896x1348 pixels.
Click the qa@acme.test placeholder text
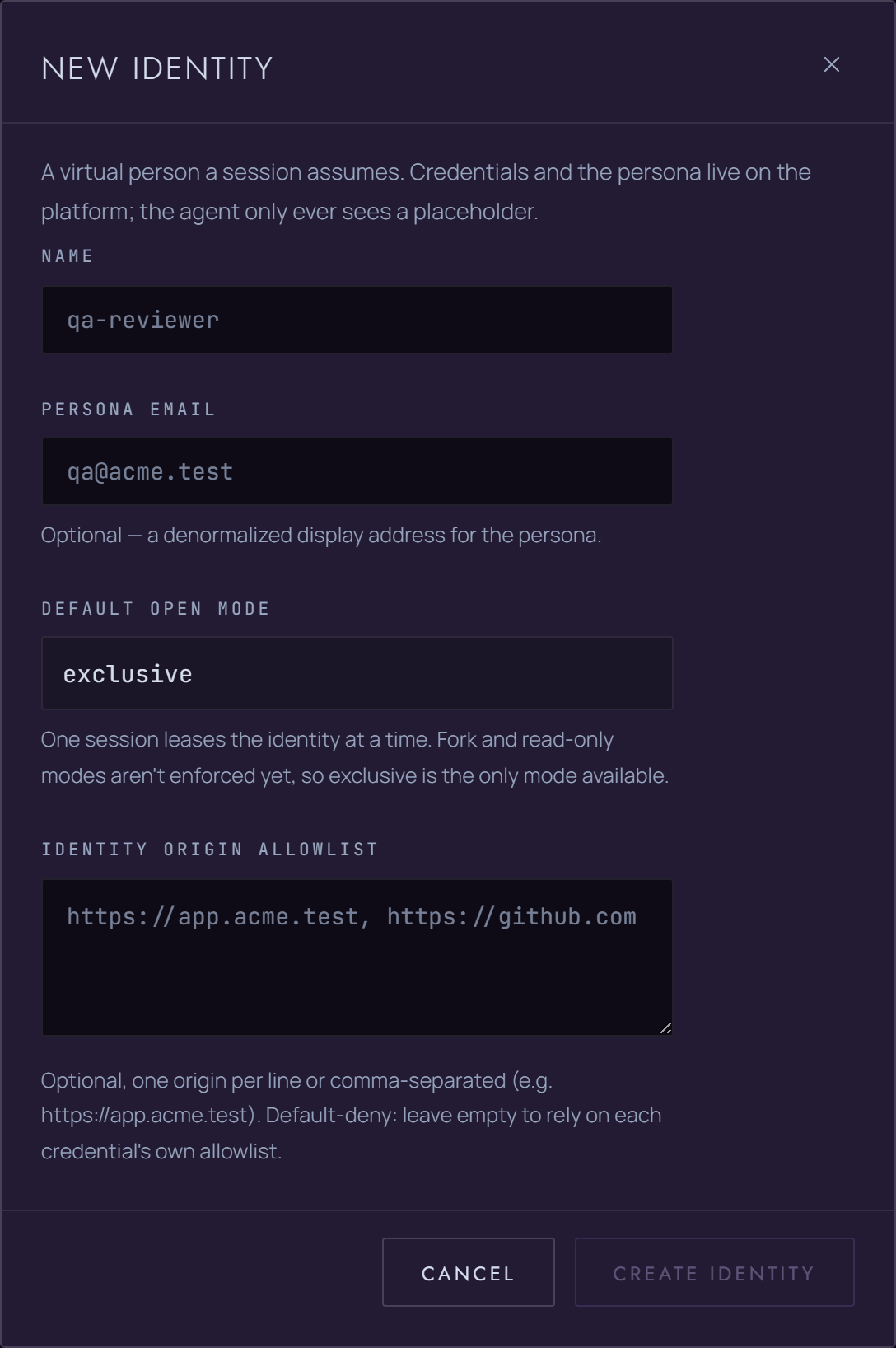click(150, 472)
